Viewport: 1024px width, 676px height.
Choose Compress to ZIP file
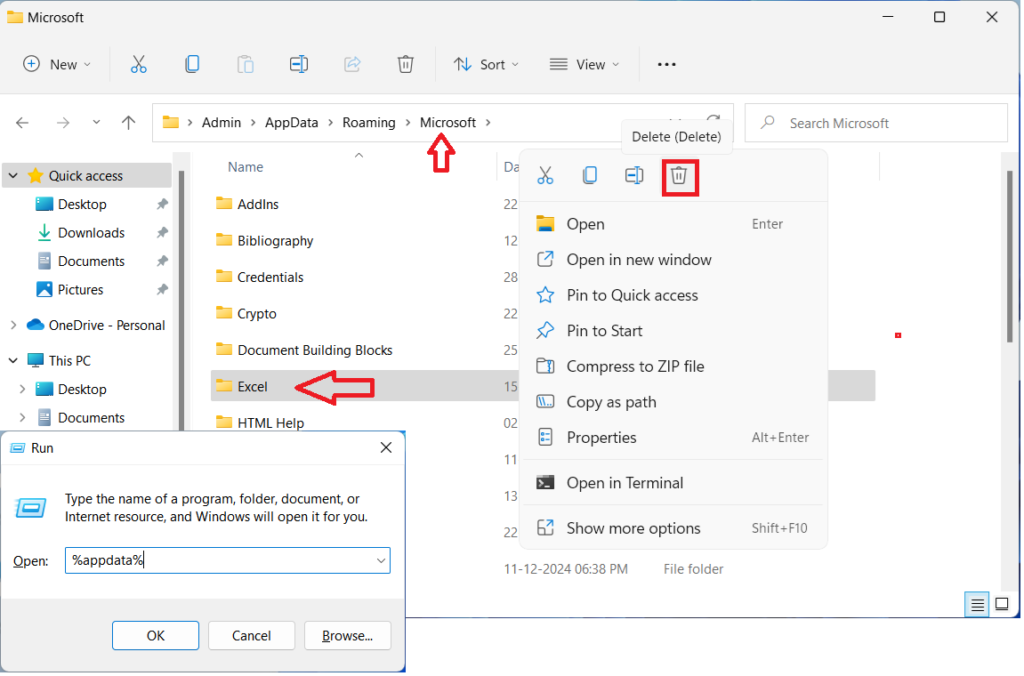pos(673,366)
